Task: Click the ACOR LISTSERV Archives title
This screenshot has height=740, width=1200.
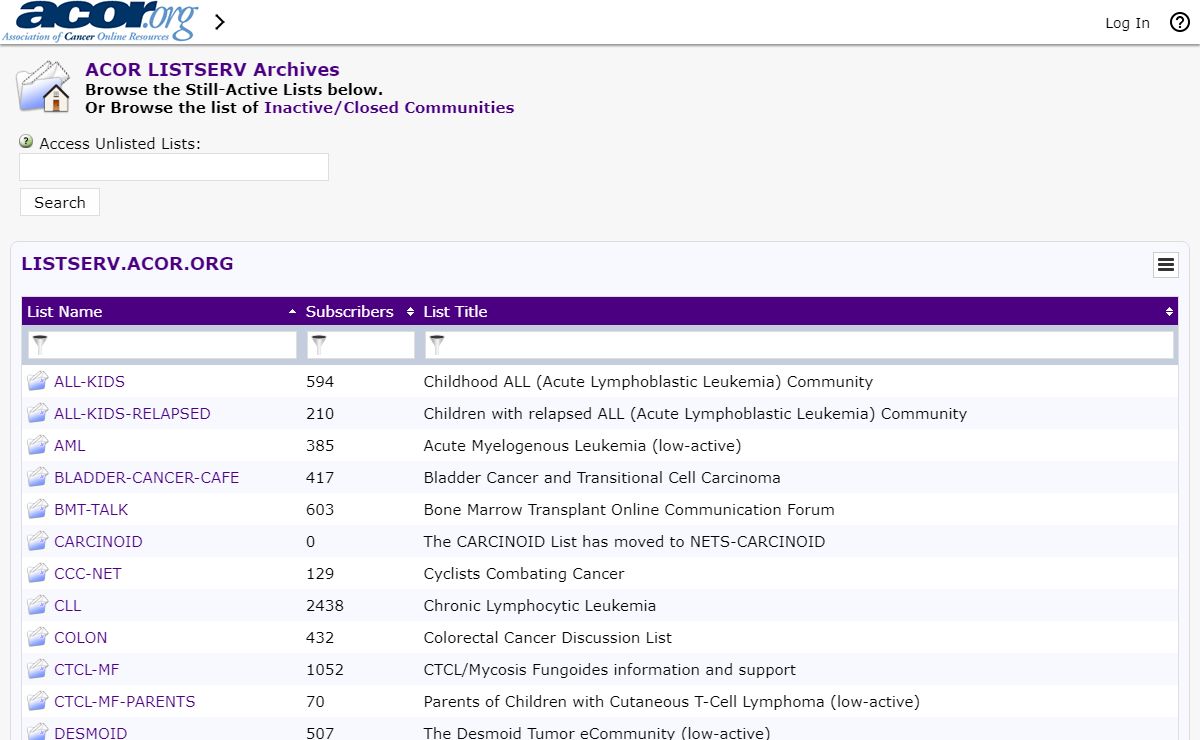Action: coord(212,70)
